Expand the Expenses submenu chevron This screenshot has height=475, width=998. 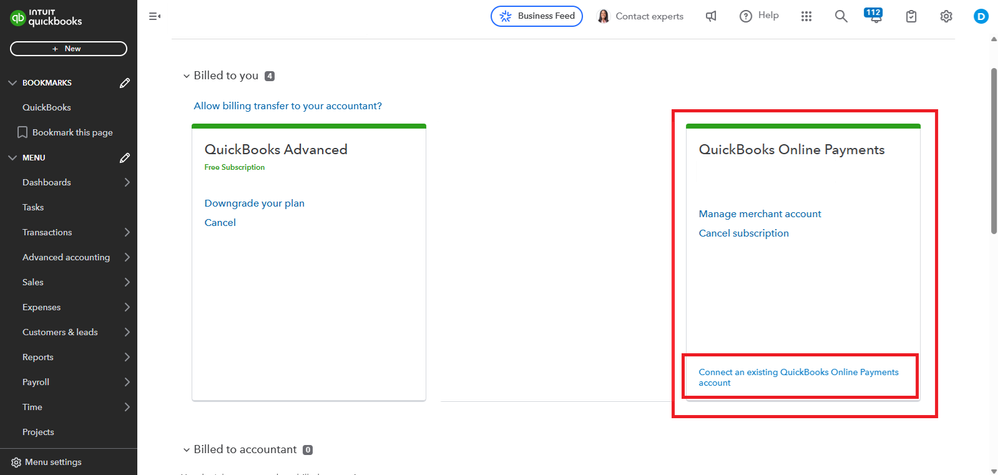[x=127, y=307]
